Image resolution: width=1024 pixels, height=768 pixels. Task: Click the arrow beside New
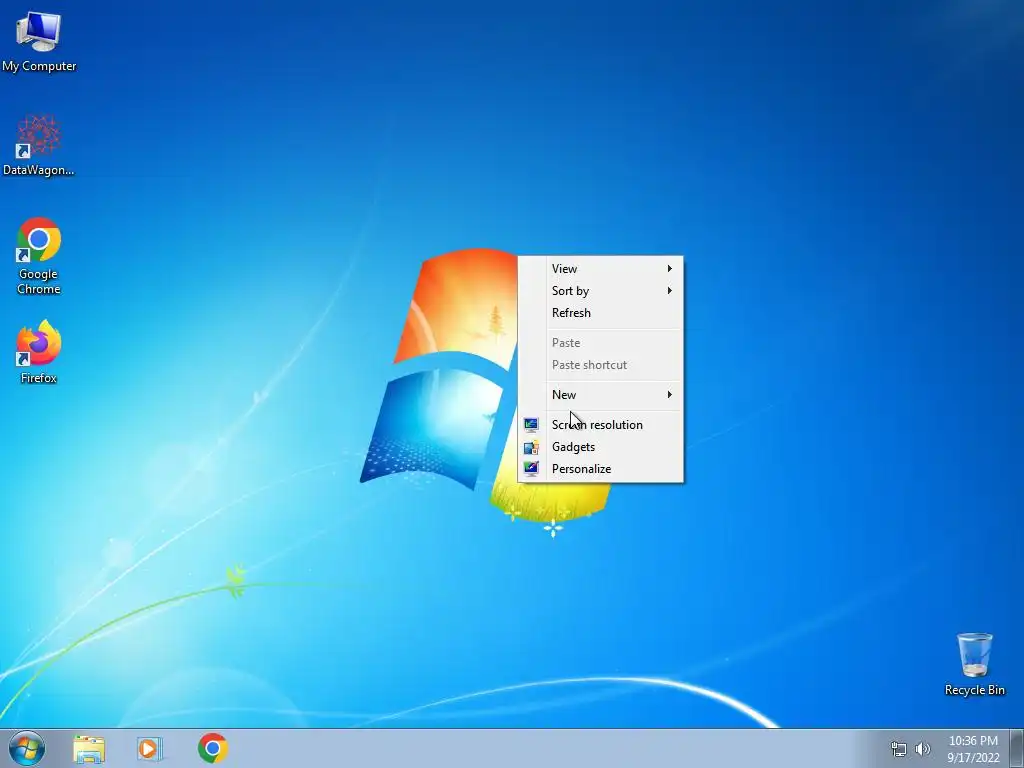click(x=669, y=394)
